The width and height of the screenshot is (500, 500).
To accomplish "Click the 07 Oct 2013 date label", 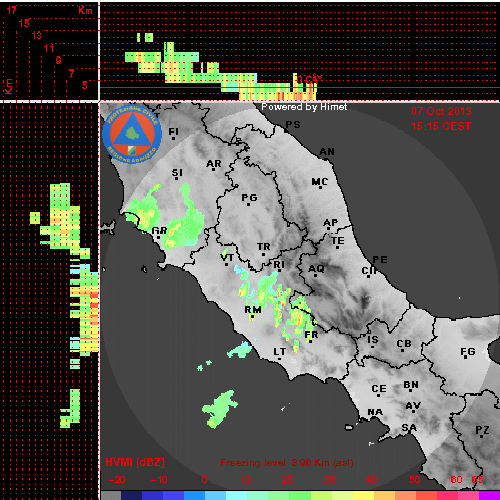I will point(441,111).
